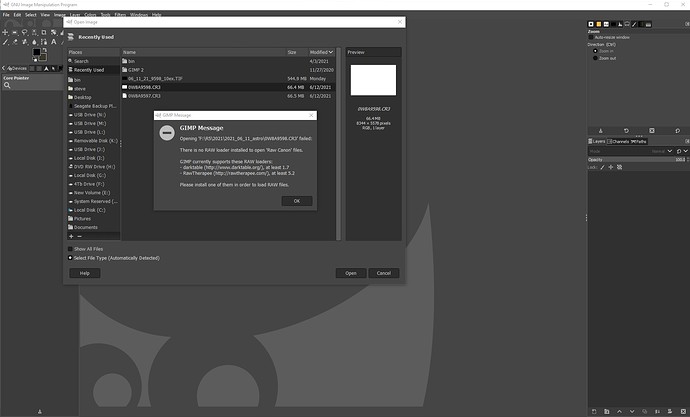Select the Move tool in the toolbox
The width and height of the screenshot is (690, 417).
coord(5,32)
